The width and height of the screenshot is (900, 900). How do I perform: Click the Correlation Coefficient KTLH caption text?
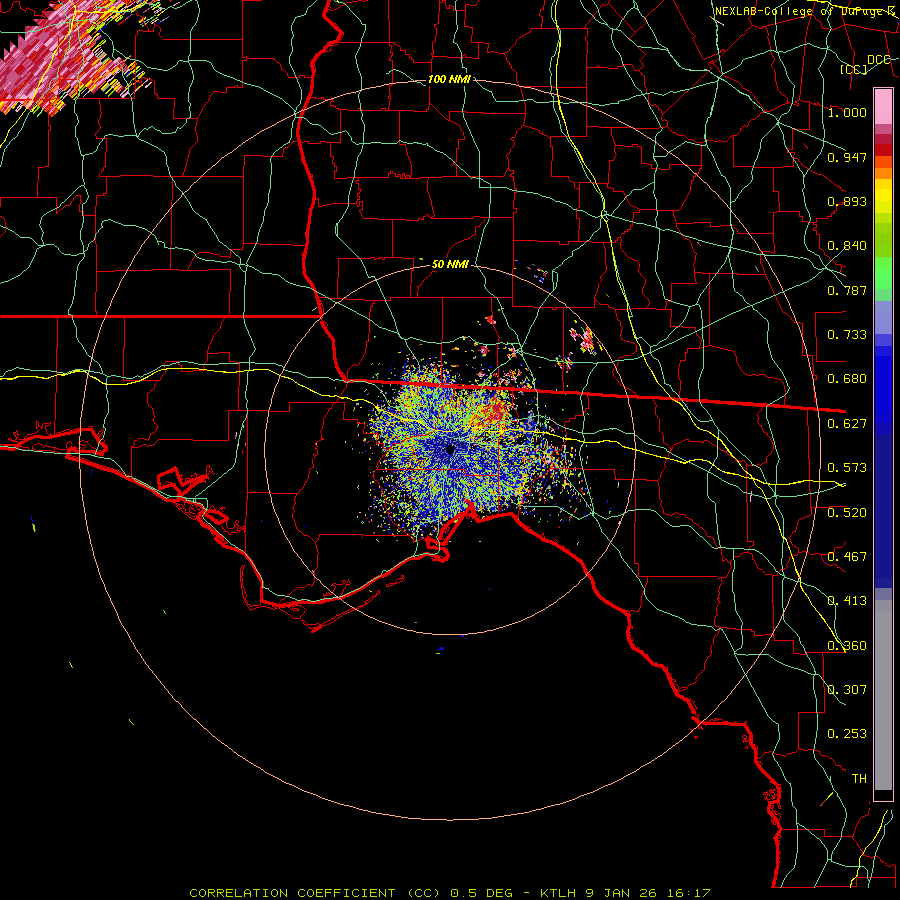pyautogui.click(x=450, y=893)
